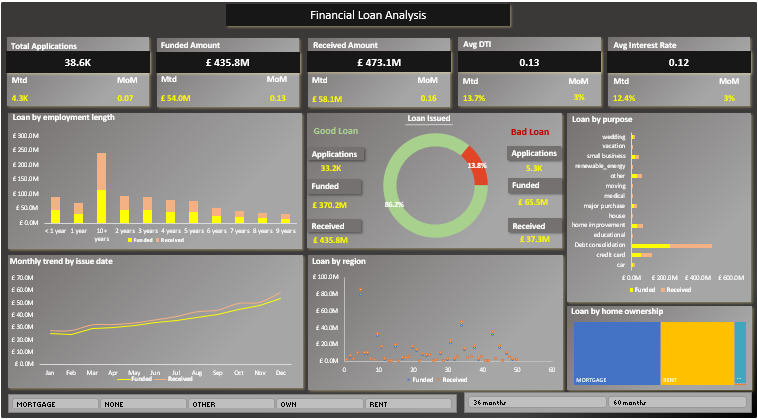Select Bad Loan applications value 5.3K
The image size is (758, 419).
(x=534, y=169)
